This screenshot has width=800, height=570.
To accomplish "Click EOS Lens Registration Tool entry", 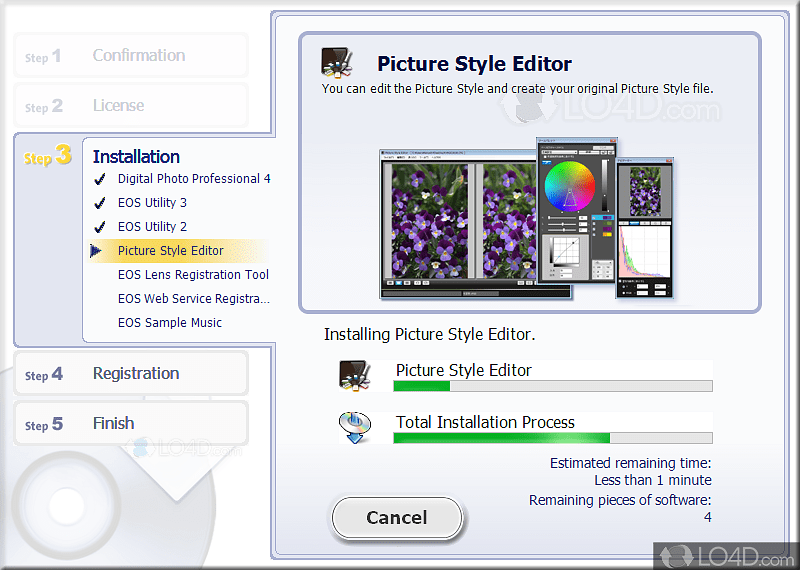I will 193,275.
